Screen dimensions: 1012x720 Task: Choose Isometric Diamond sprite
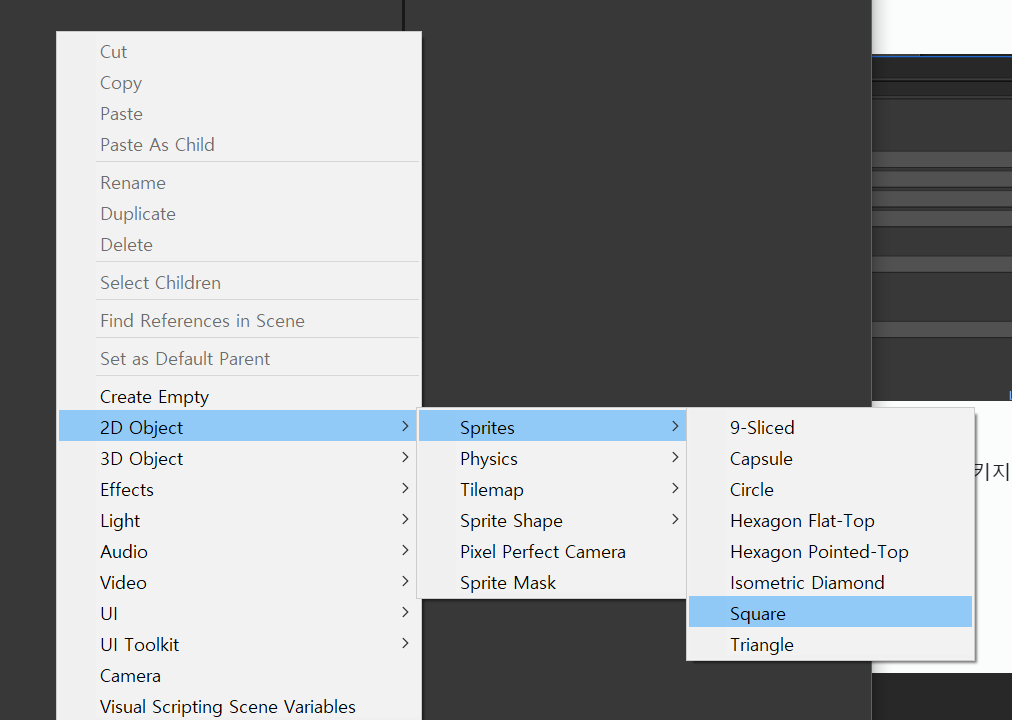[807, 582]
